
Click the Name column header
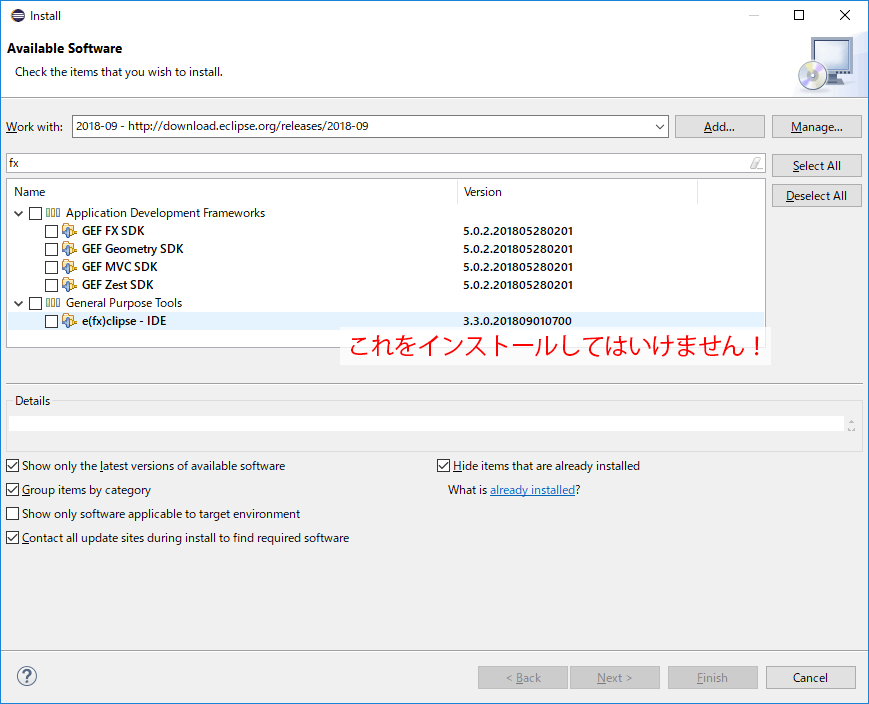click(x=232, y=192)
